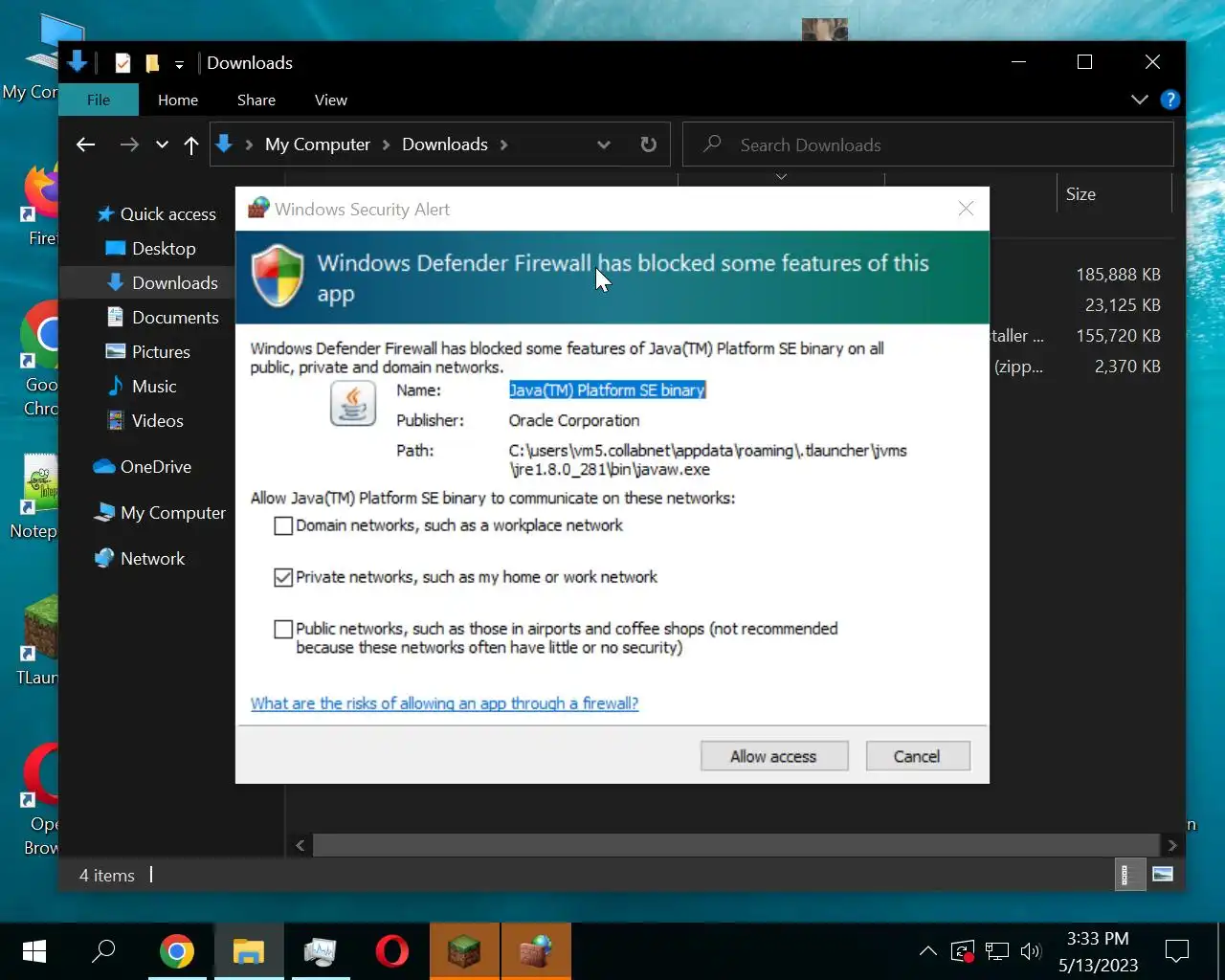Click horizontal scrollbar in file list
The image size is (1225, 980).
click(736, 845)
